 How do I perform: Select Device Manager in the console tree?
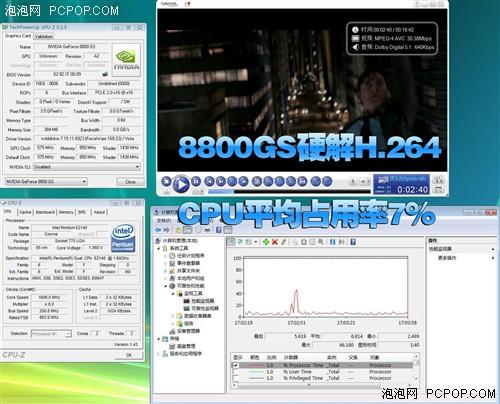pyautogui.click(x=184, y=331)
